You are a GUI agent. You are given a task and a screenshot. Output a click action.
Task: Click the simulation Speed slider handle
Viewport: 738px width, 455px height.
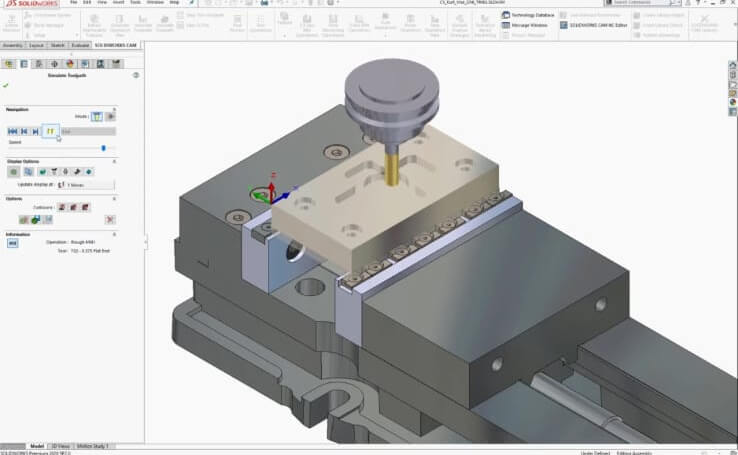pyautogui.click(x=102, y=148)
